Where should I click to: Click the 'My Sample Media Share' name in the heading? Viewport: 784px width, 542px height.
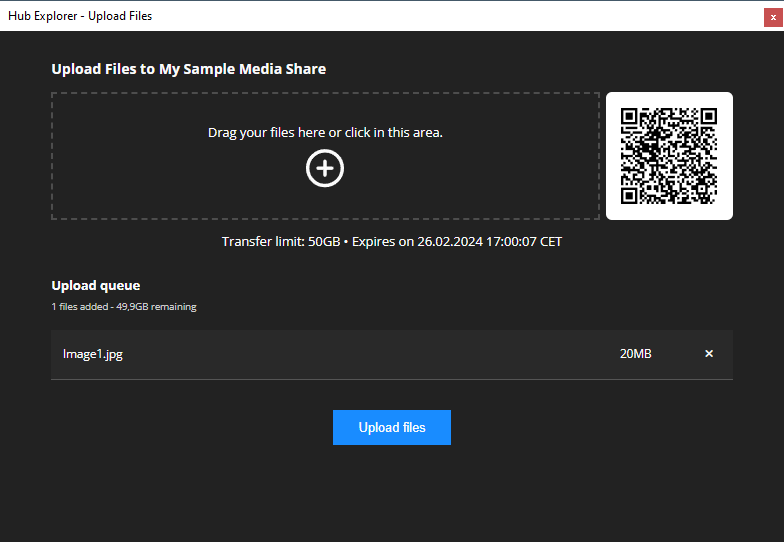tap(243, 69)
